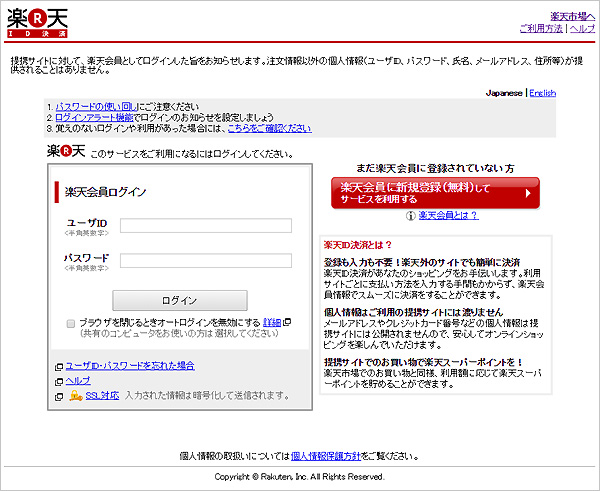Click 楽天会員に新規登録(無料) red button
The height and width of the screenshot is (491, 600).
coord(435,193)
